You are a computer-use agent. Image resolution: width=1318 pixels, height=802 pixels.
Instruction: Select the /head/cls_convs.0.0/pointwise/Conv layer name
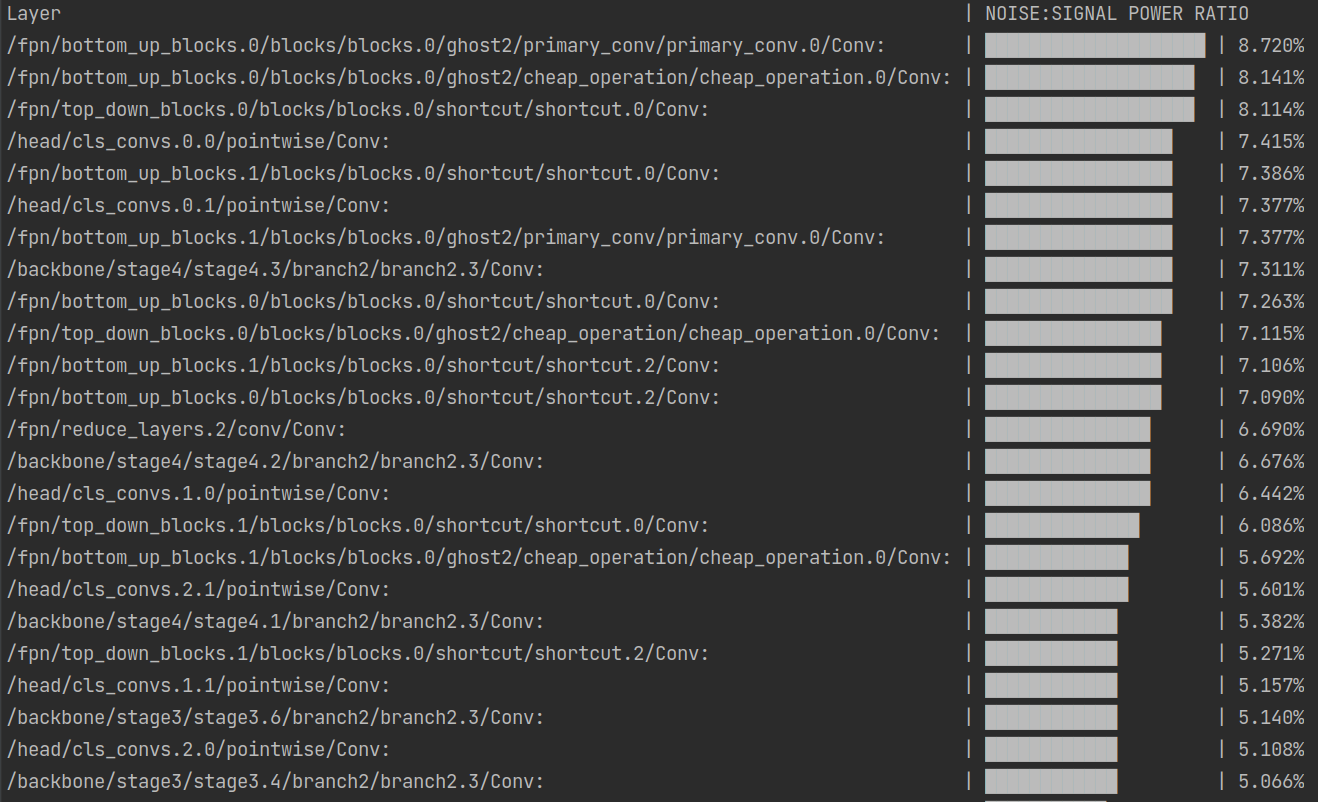coord(198,142)
